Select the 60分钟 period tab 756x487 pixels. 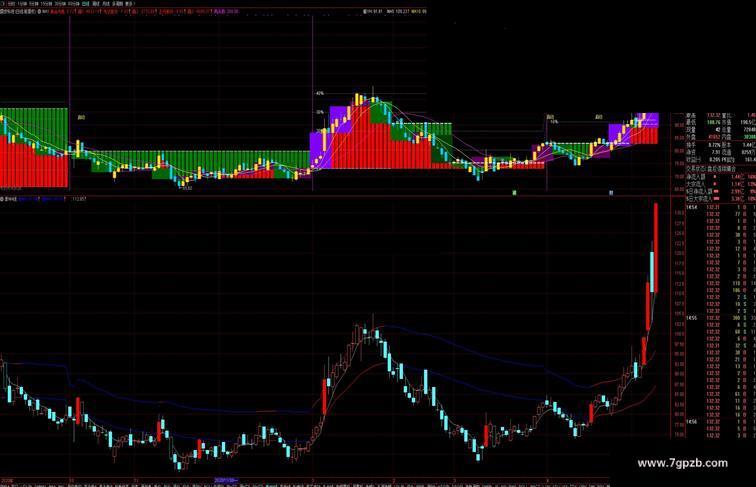click(73, 3)
